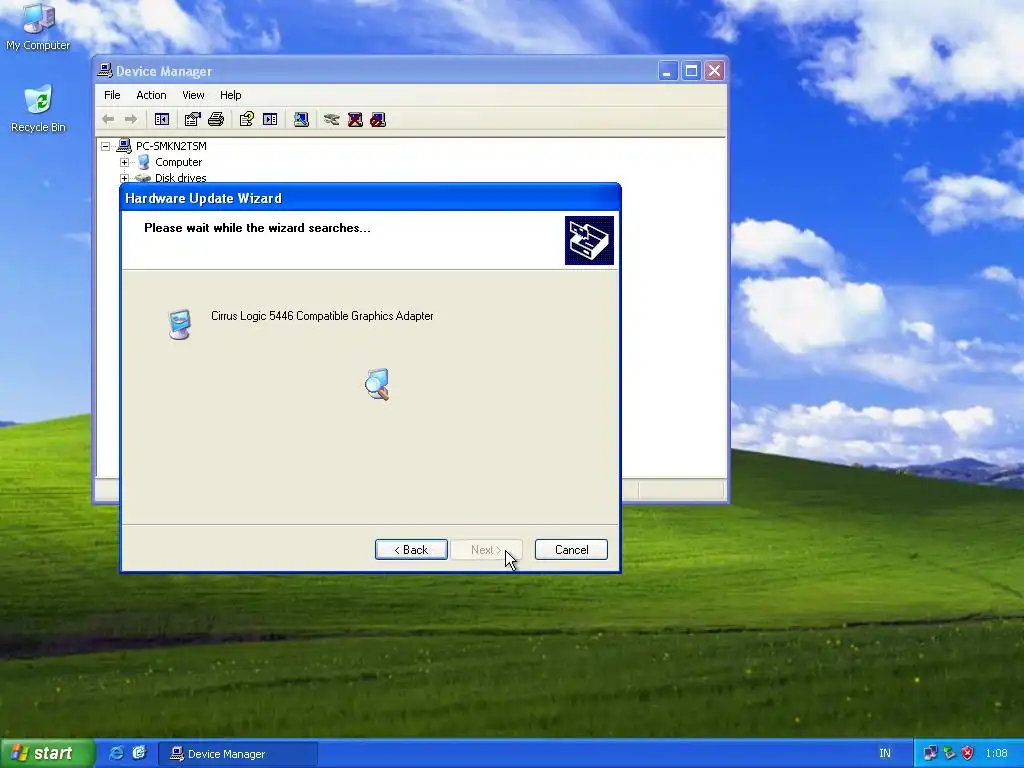
Task: Click the Device Manager taskbar button
Action: [x=238, y=754]
